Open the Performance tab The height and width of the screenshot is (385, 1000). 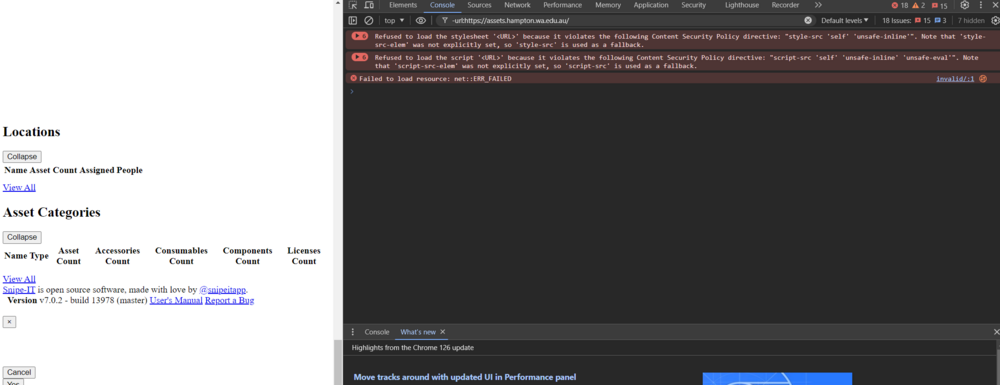[x=562, y=5]
